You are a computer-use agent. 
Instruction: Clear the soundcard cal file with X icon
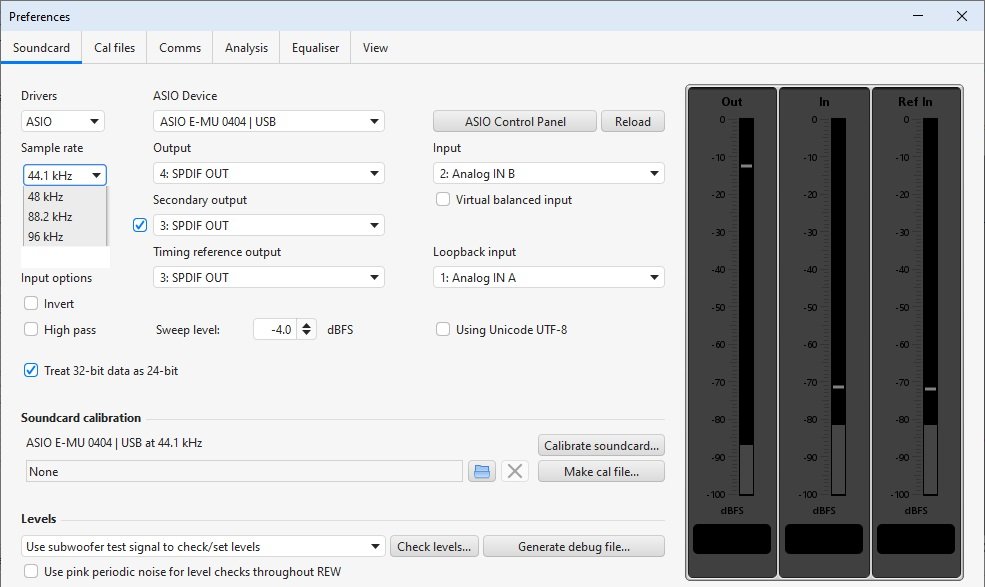click(x=514, y=471)
